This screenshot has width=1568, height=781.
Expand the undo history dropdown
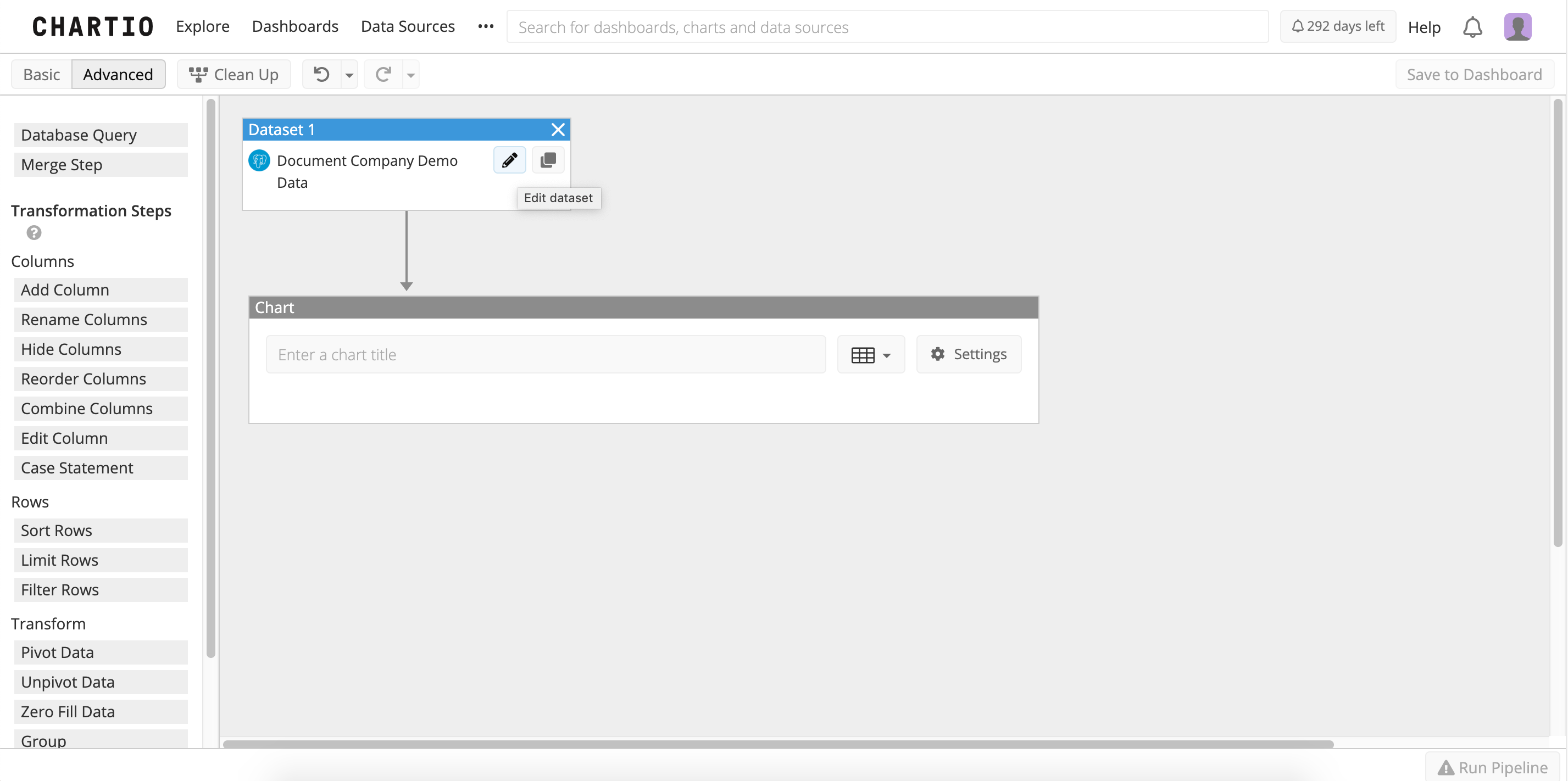(x=349, y=75)
